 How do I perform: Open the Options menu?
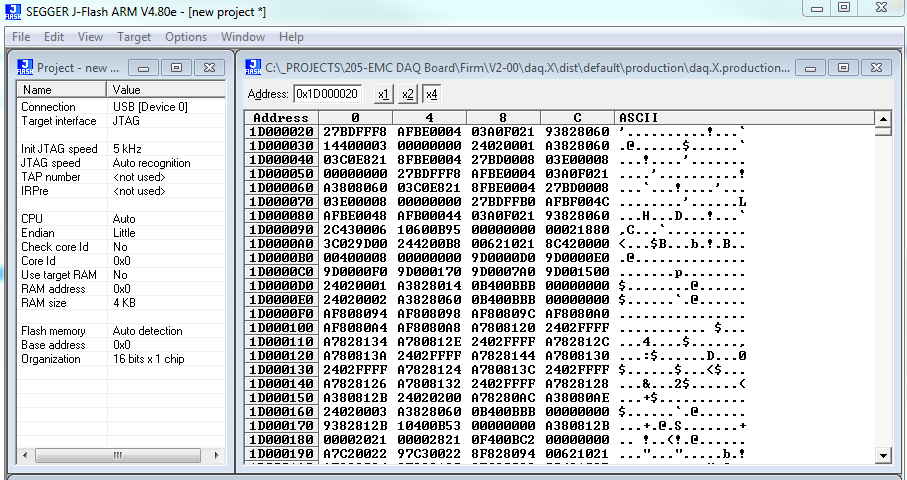click(186, 37)
